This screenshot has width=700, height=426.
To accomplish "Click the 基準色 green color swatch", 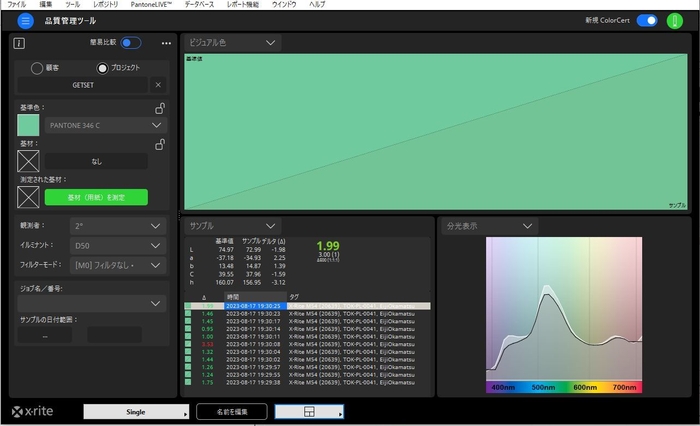I will 29,125.
